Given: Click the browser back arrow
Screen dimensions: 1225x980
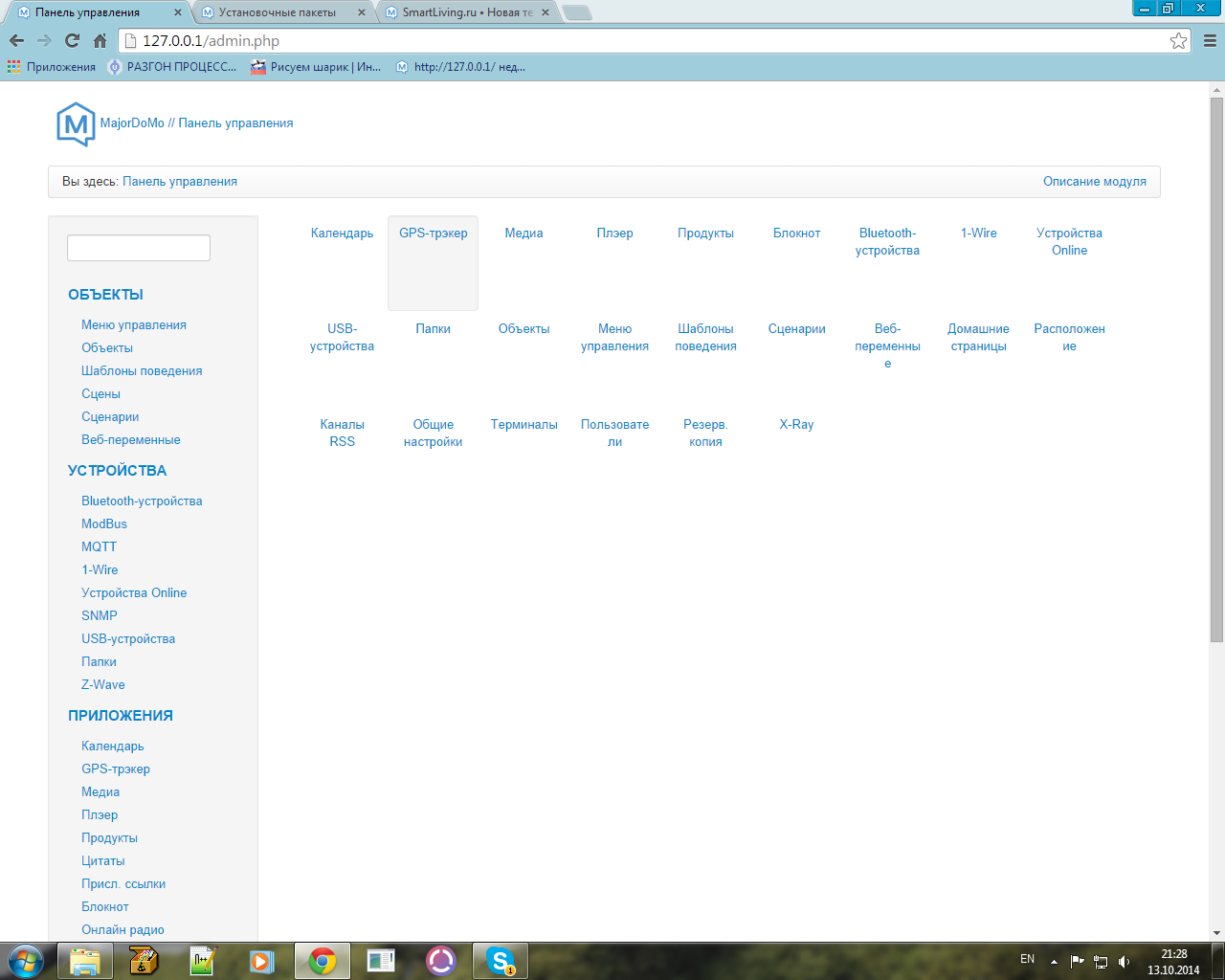Looking at the screenshot, I should pos(16,40).
